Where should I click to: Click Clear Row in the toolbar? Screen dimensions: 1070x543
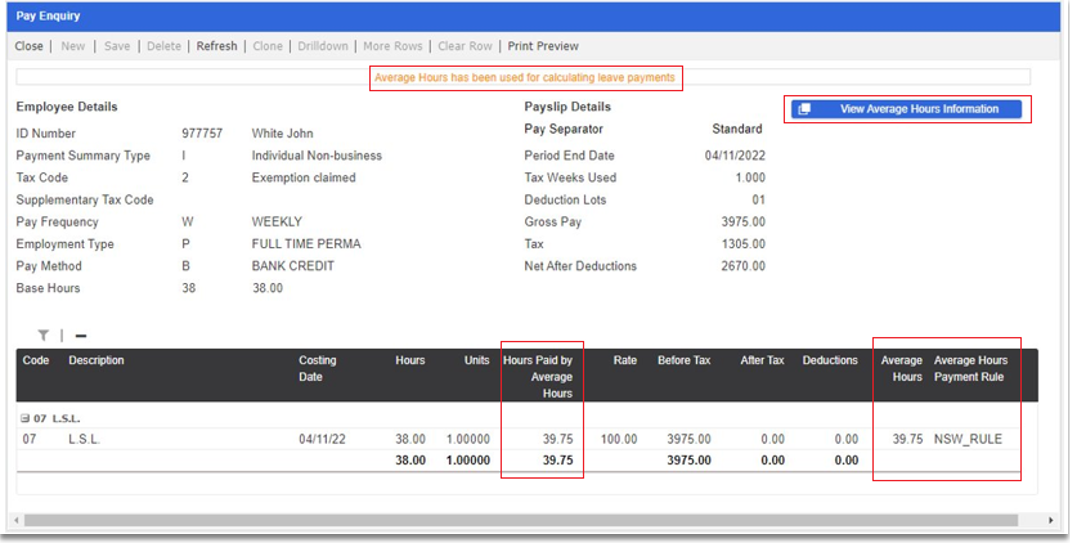point(465,46)
